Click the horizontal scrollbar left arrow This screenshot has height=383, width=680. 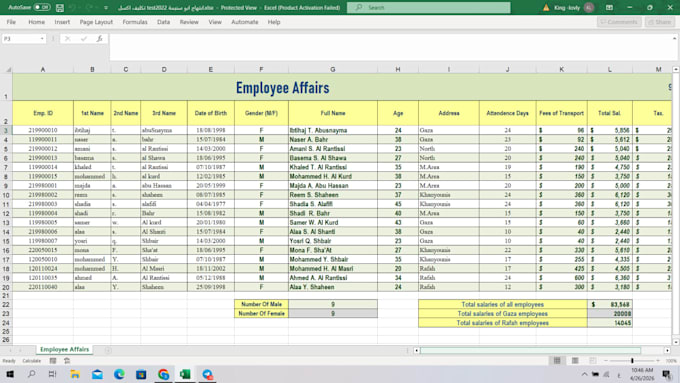(416, 350)
